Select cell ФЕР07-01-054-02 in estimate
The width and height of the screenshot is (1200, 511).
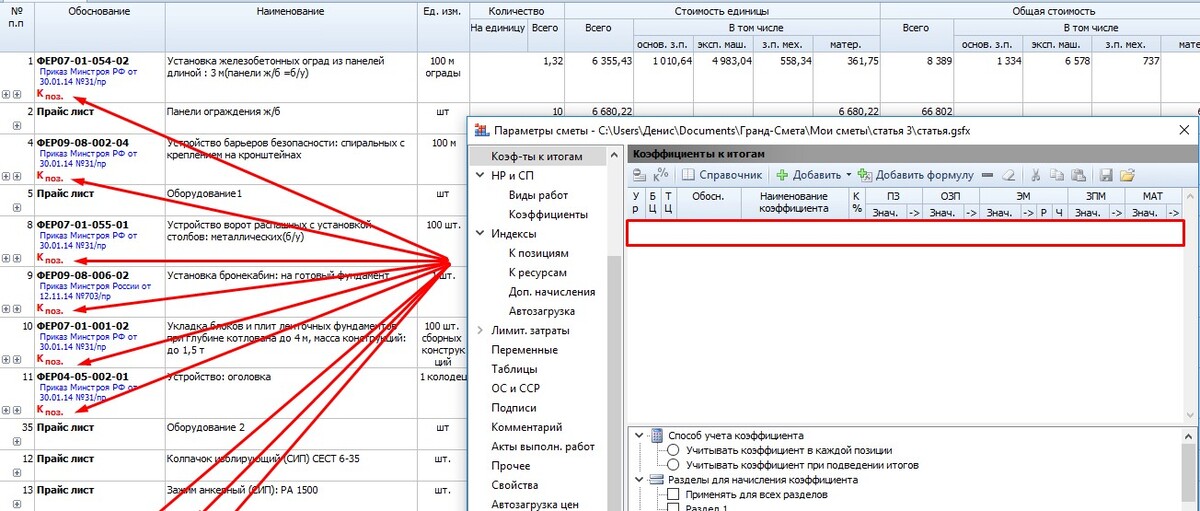[82, 61]
